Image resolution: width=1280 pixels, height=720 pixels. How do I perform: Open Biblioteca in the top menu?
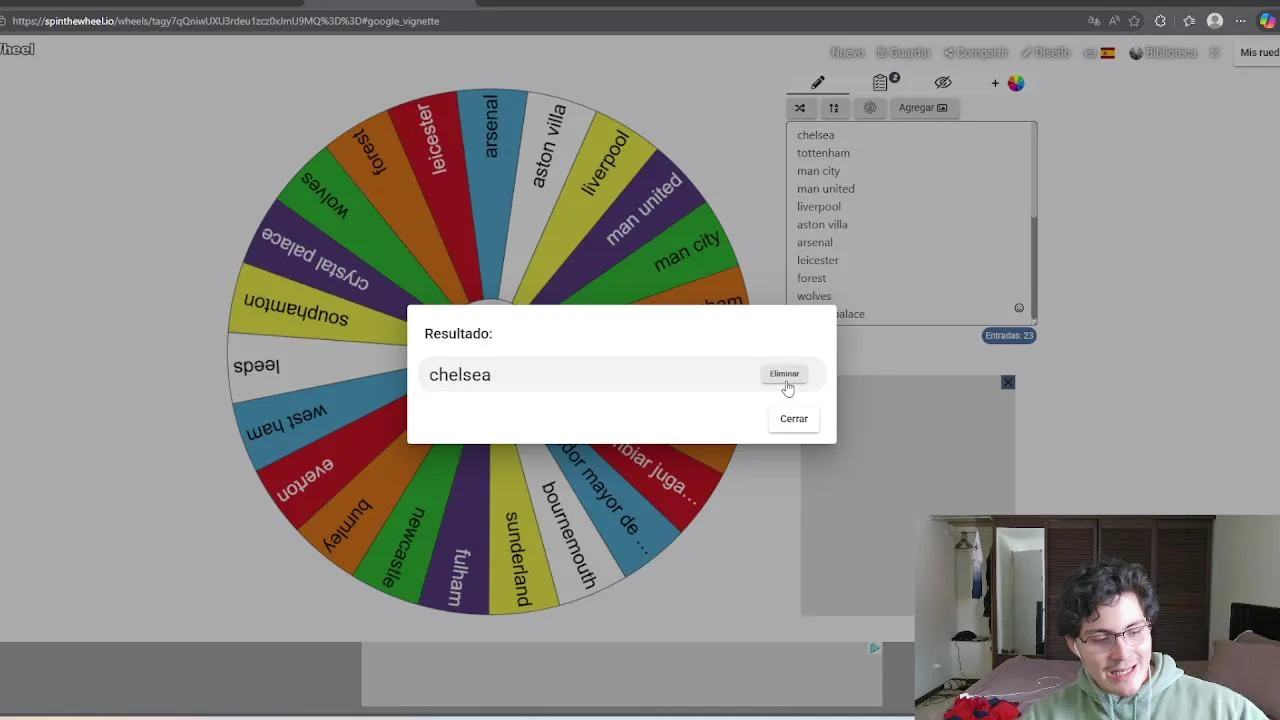(1163, 53)
